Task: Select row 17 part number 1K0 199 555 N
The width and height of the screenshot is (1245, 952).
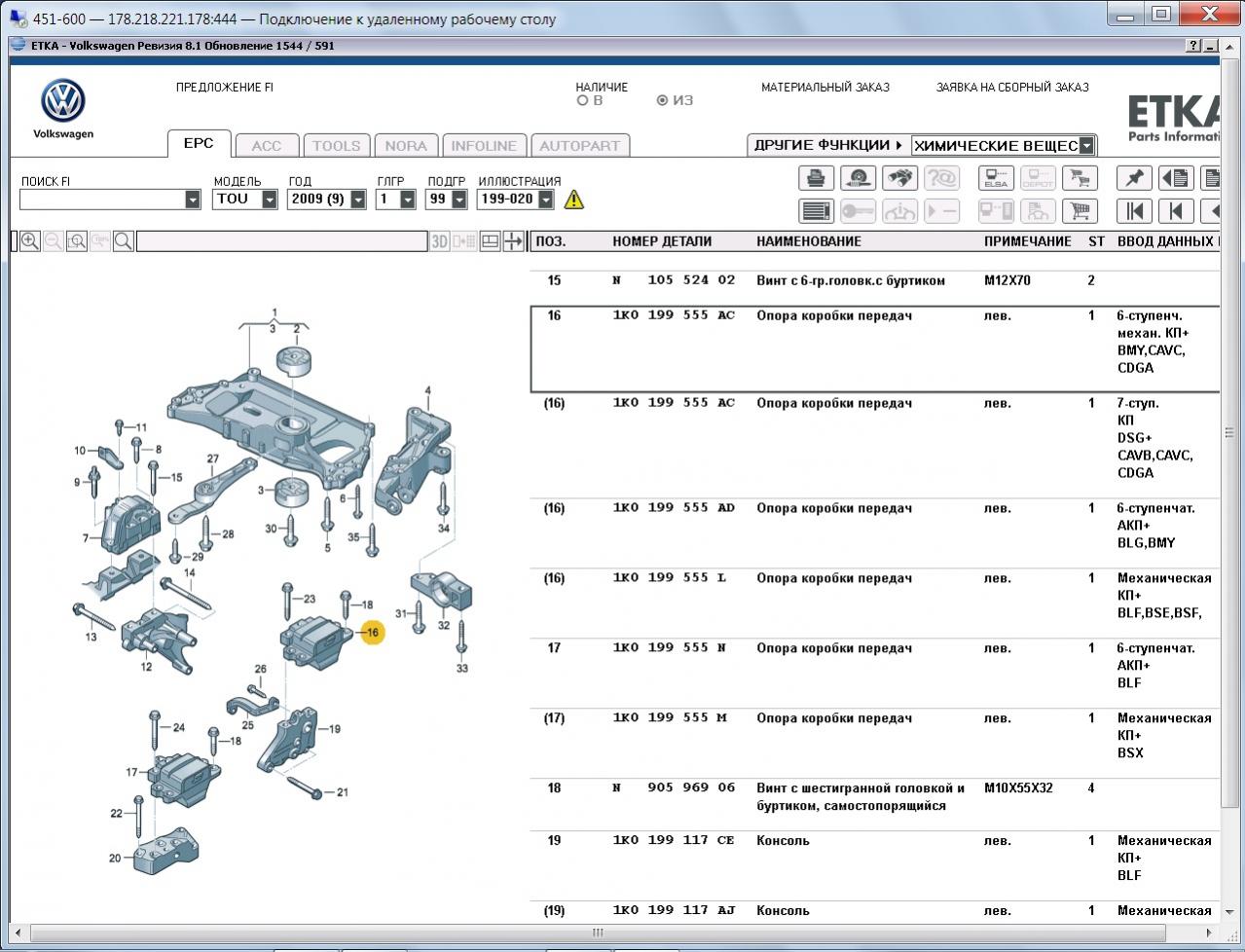Action: [670, 648]
